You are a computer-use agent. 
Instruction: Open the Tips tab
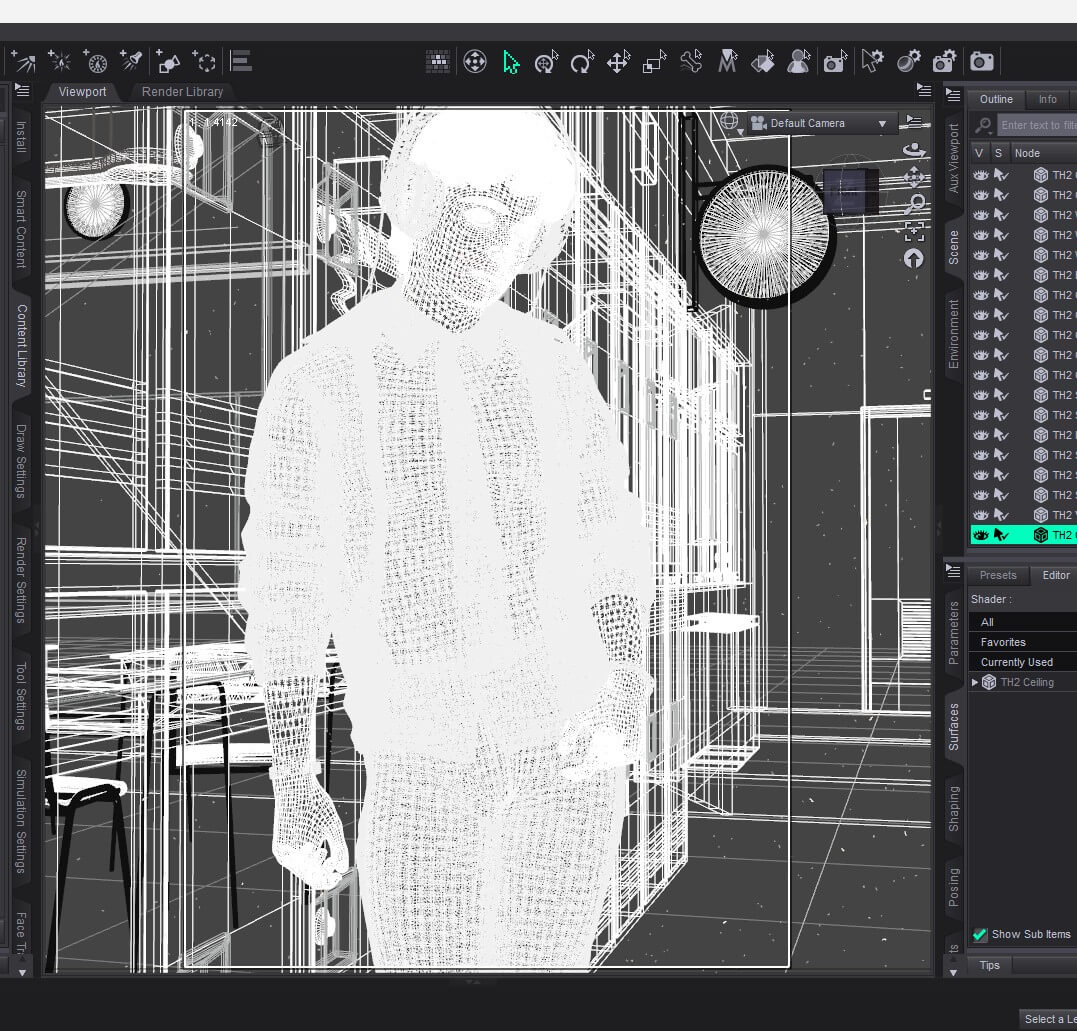[x=989, y=965]
